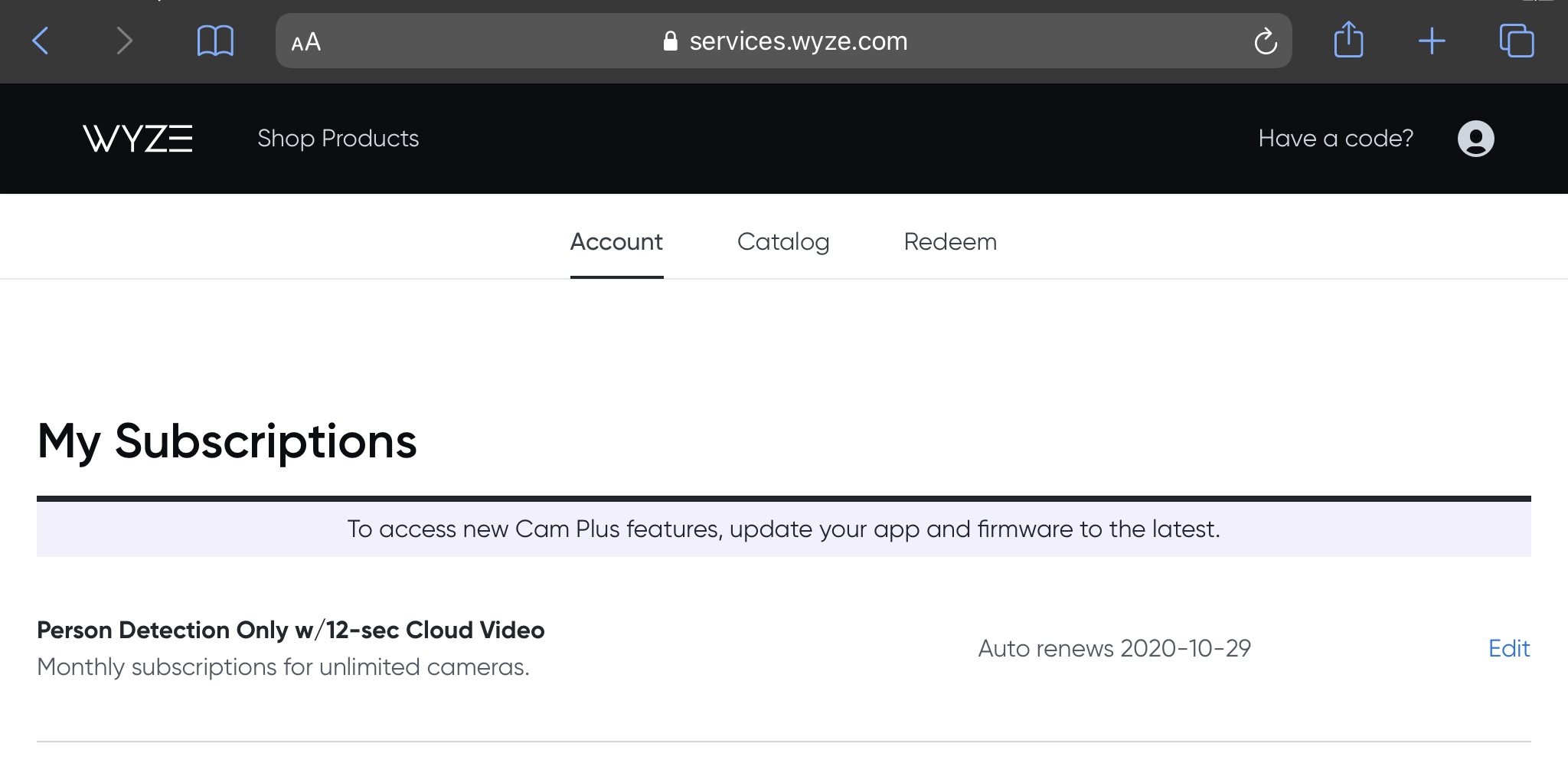Click the Have a code? link

[x=1336, y=138]
